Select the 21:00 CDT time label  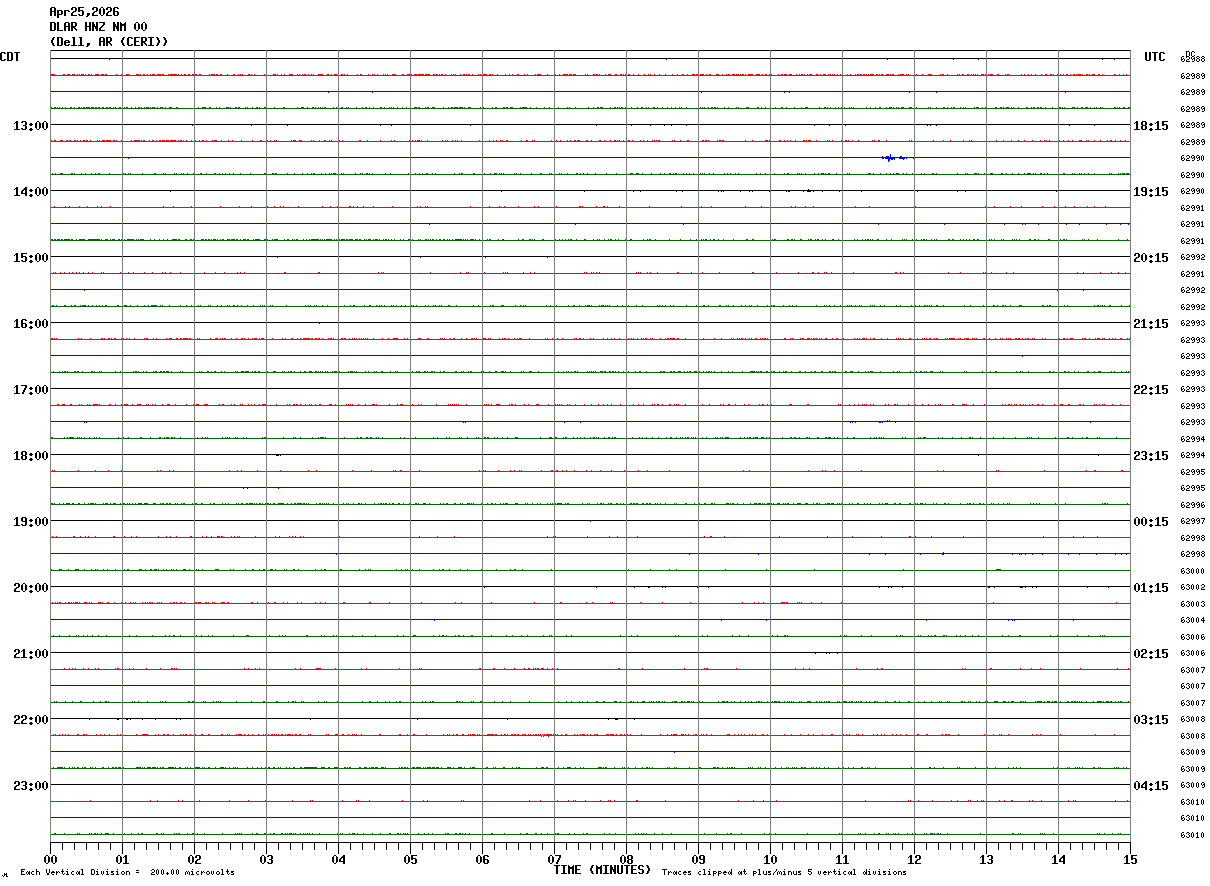point(31,653)
